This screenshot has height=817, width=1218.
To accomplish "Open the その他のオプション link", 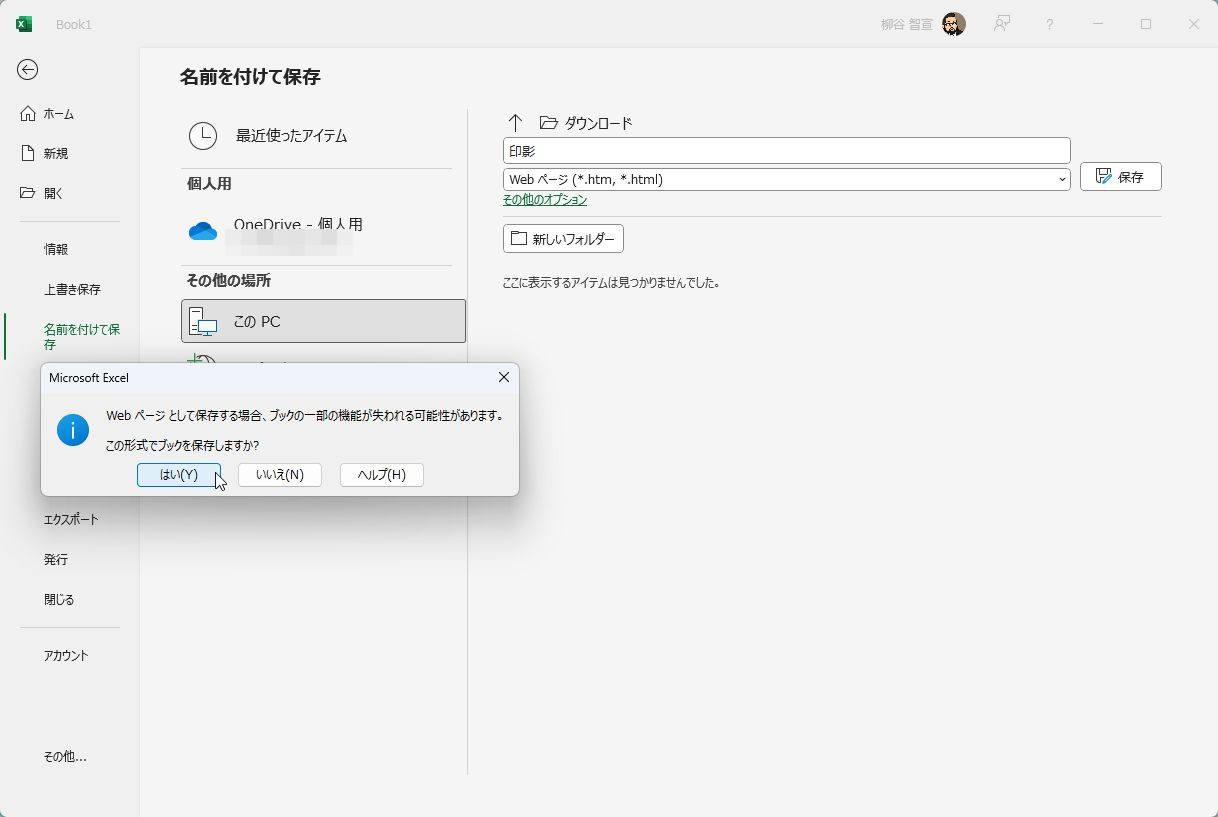I will point(544,199).
